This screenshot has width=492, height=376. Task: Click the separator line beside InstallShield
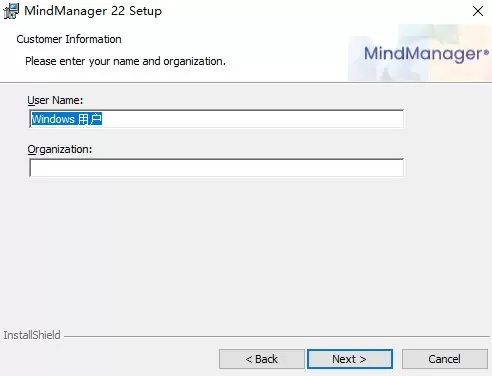(277, 336)
